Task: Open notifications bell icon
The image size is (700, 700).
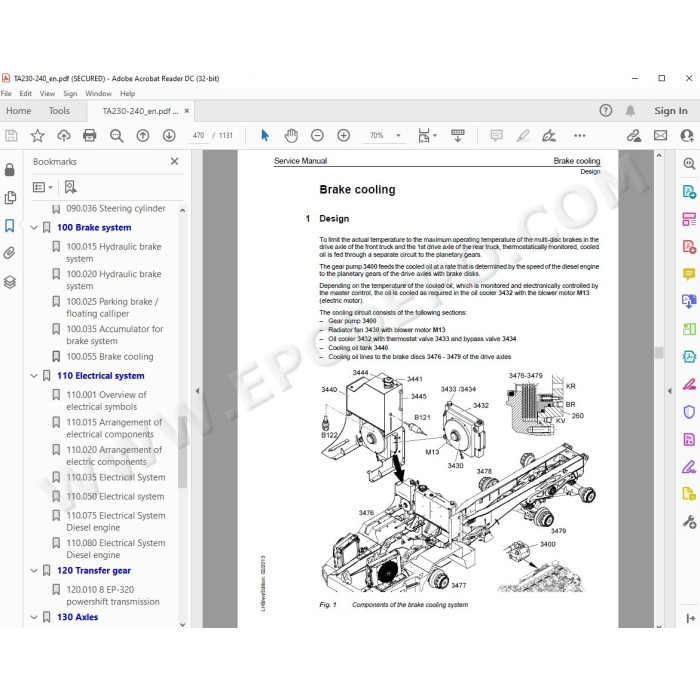Action: (x=630, y=110)
